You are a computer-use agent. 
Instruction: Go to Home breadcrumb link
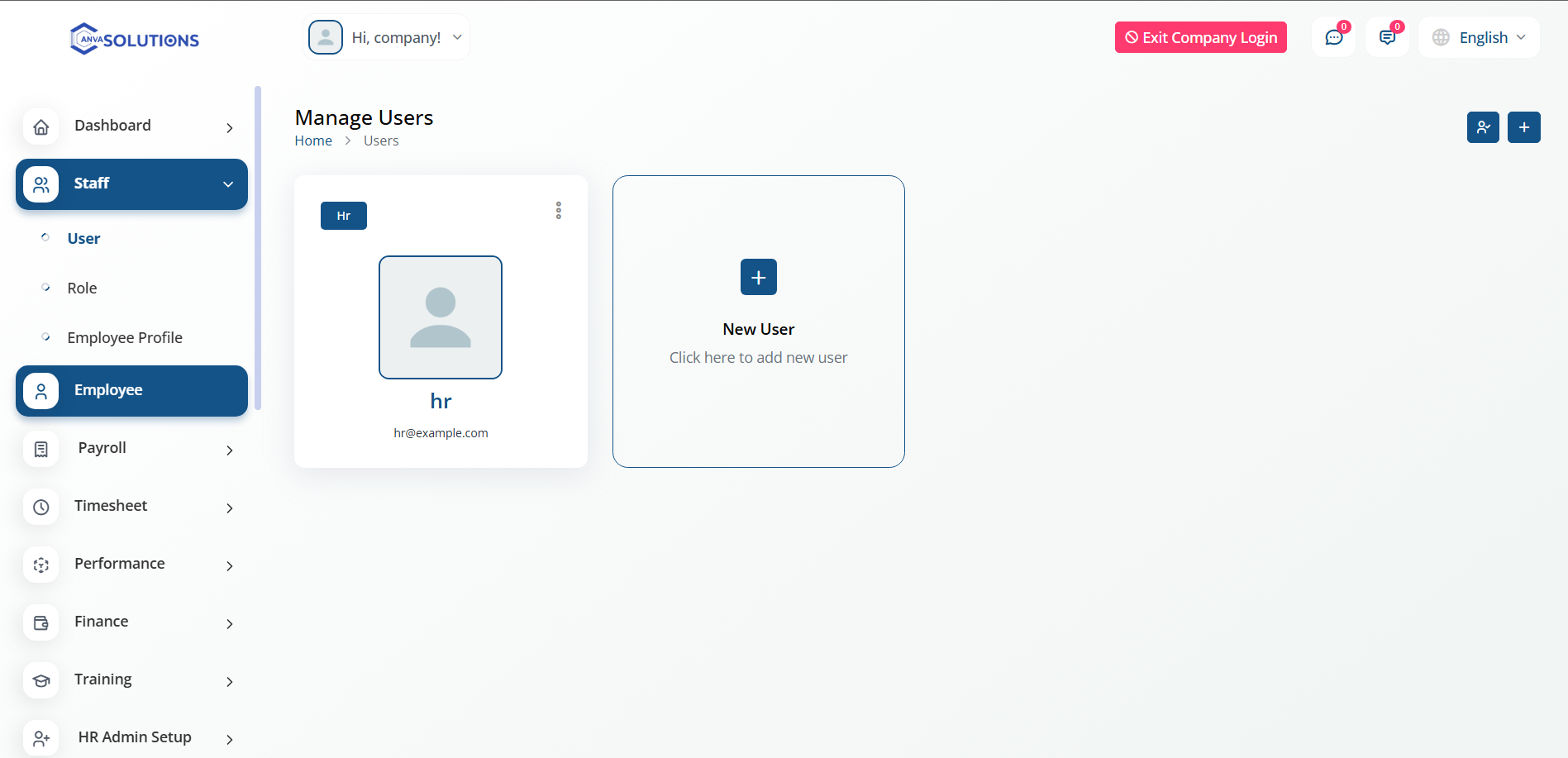[x=313, y=141]
